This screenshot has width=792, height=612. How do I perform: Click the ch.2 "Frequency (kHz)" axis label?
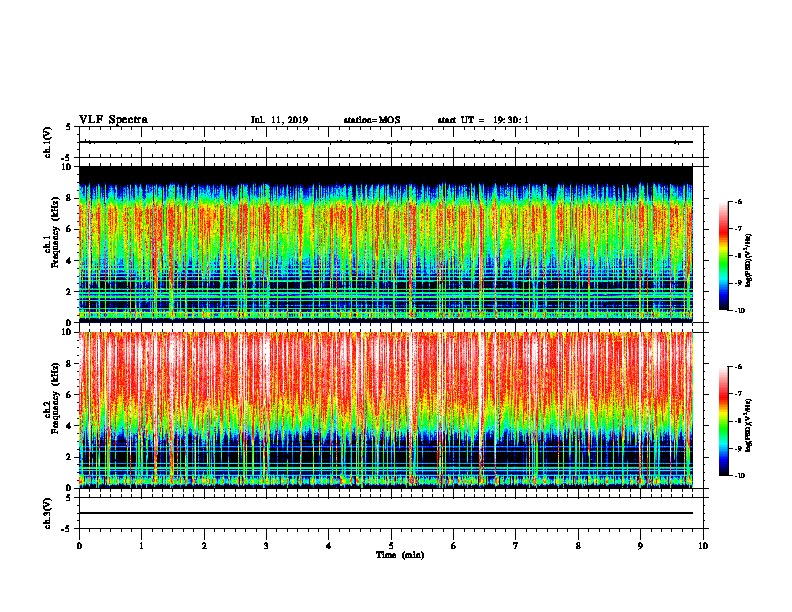coord(54,398)
